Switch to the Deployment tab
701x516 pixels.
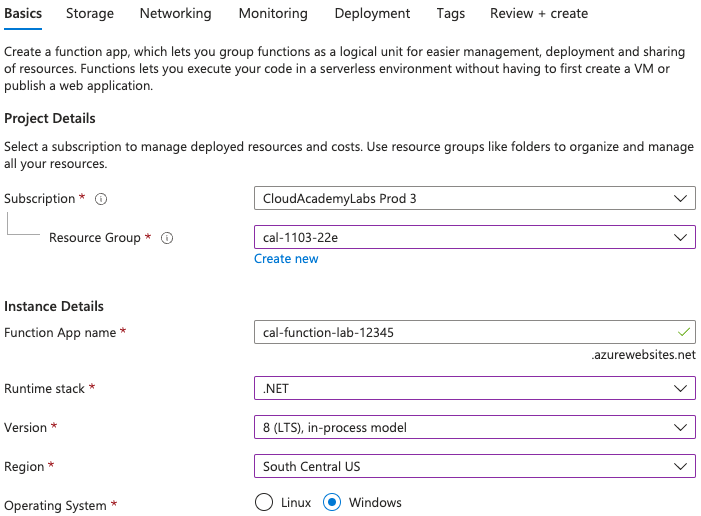click(372, 14)
